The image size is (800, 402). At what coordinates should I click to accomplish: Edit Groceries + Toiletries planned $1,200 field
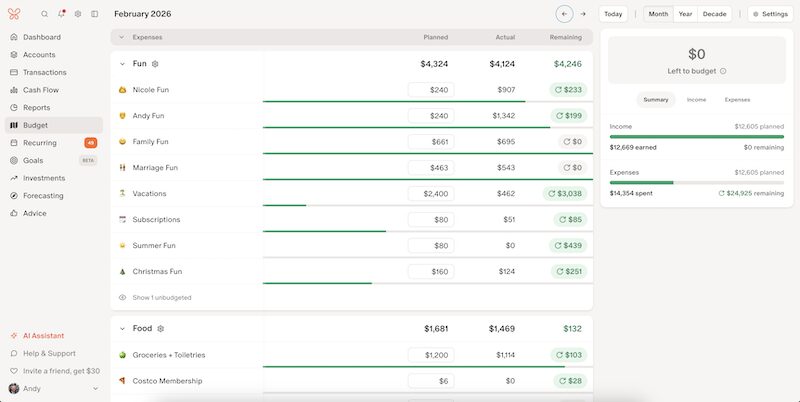pyautogui.click(x=431, y=355)
